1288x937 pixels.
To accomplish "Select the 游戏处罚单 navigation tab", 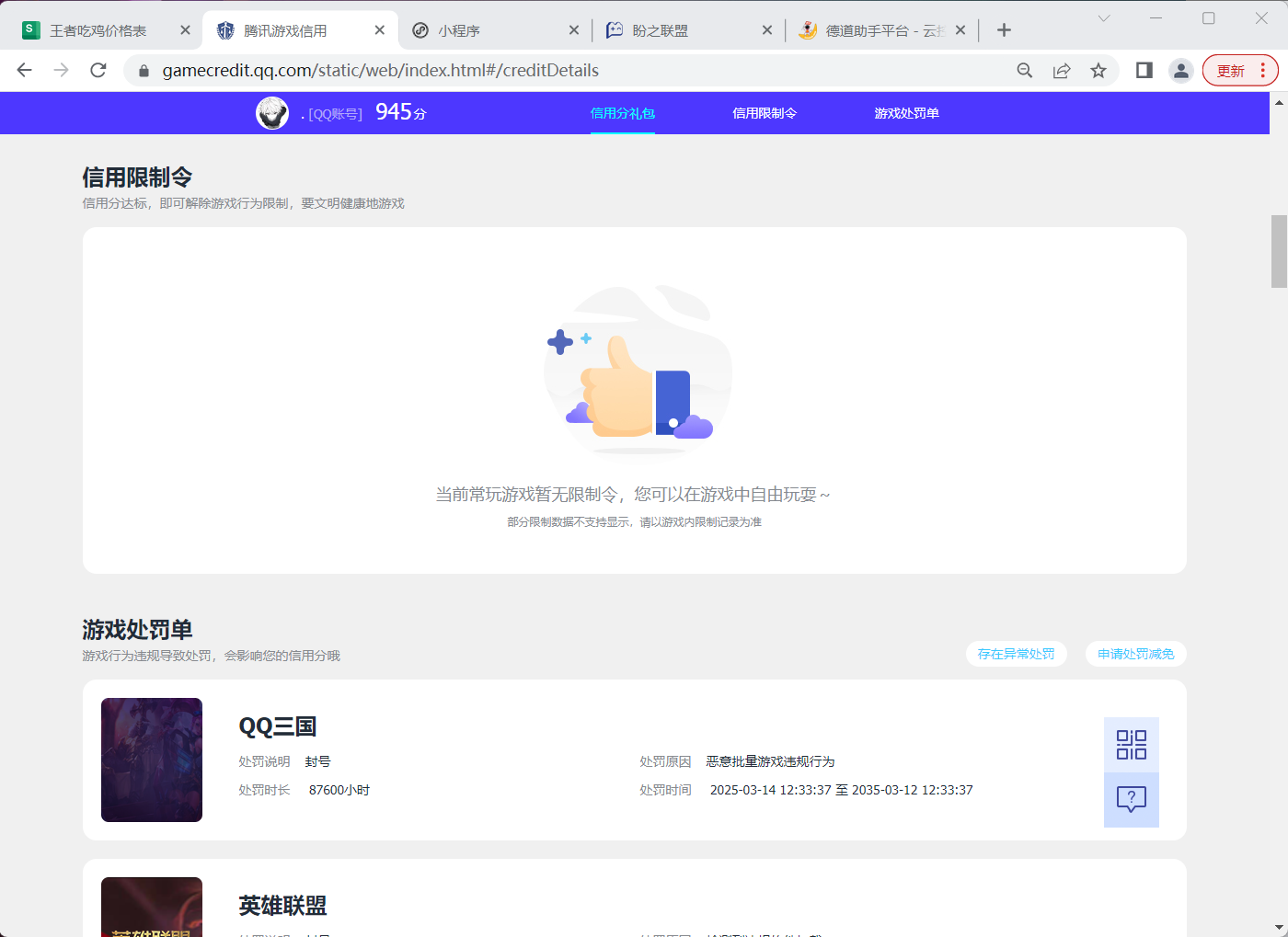I will tap(906, 113).
